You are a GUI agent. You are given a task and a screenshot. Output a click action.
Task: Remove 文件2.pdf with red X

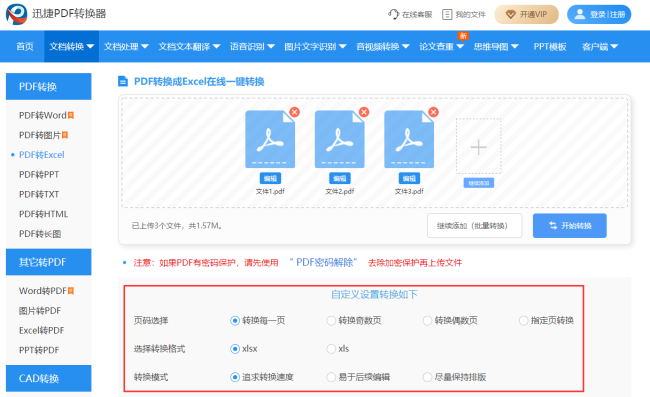(x=364, y=112)
